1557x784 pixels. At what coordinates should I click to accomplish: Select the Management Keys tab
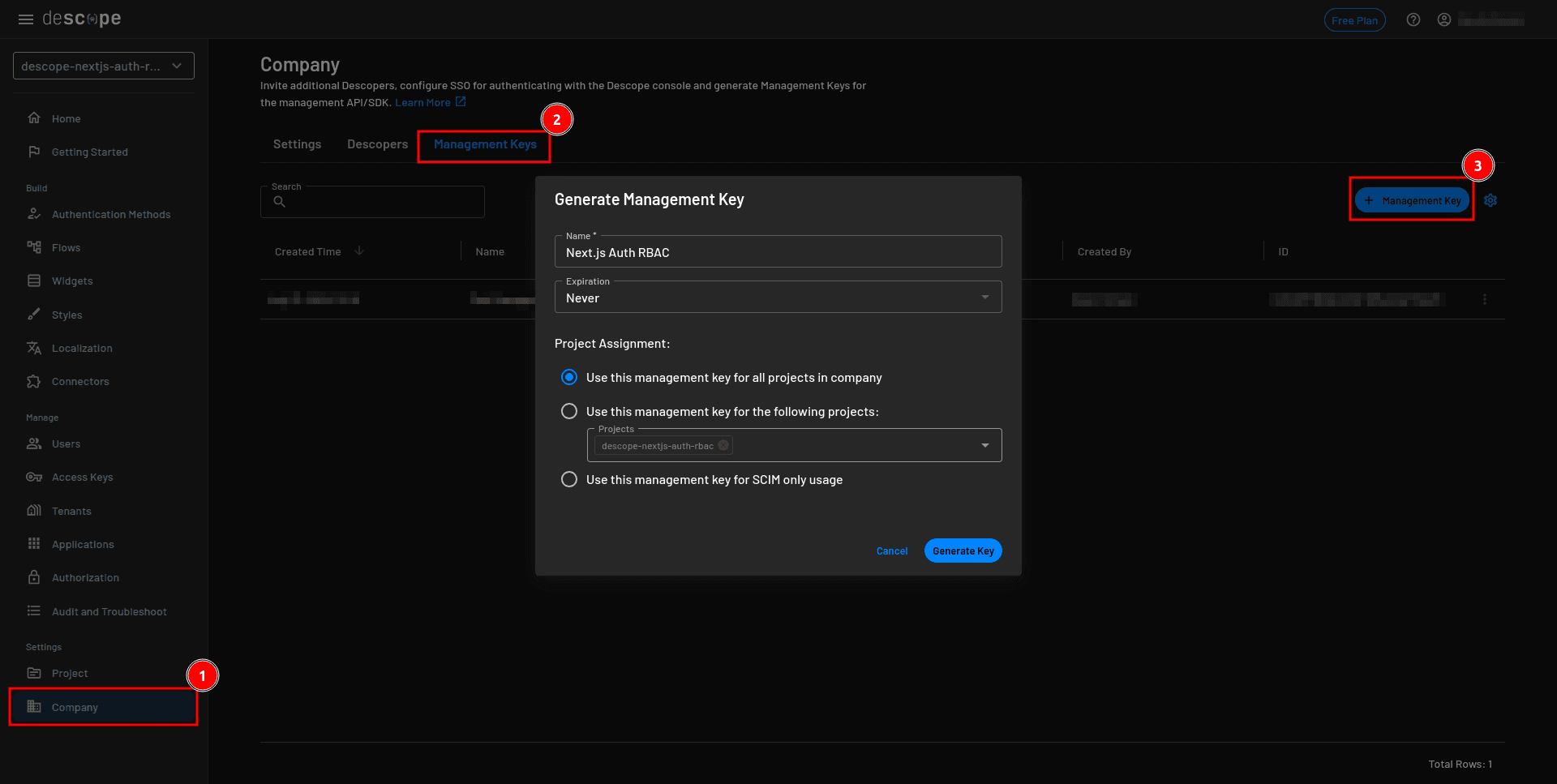(x=484, y=144)
